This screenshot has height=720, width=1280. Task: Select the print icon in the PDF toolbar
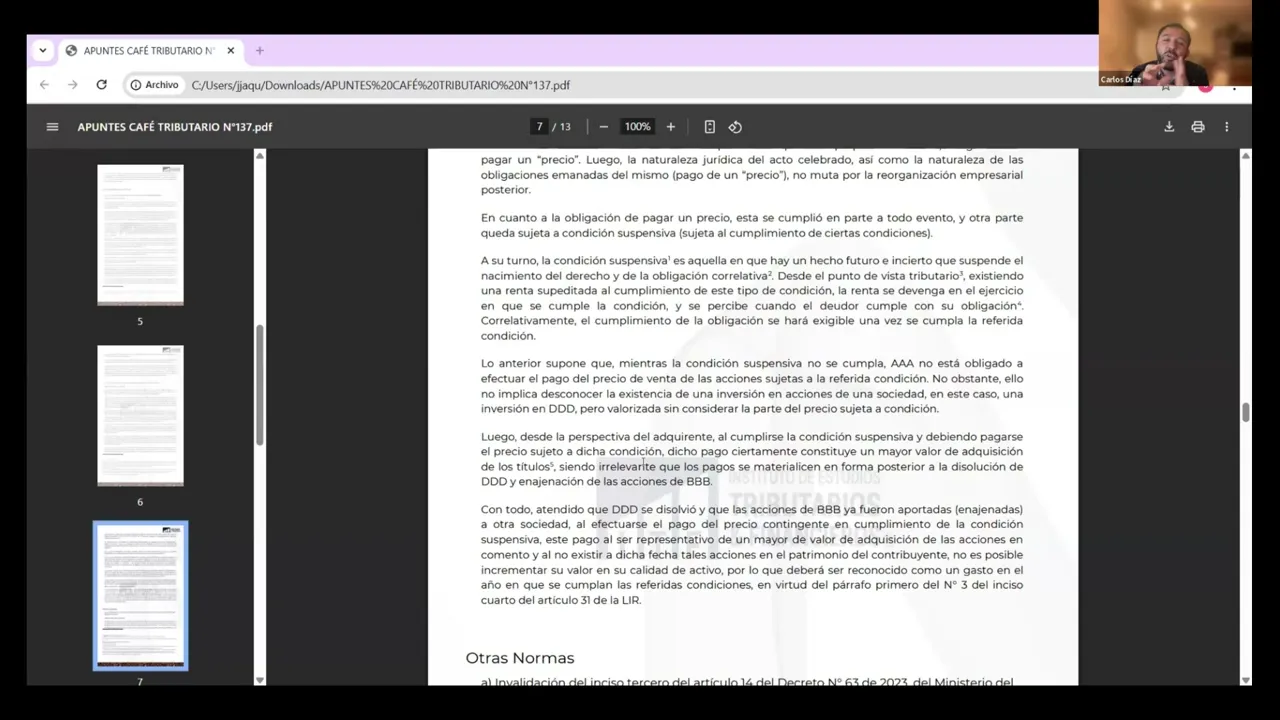click(1197, 126)
